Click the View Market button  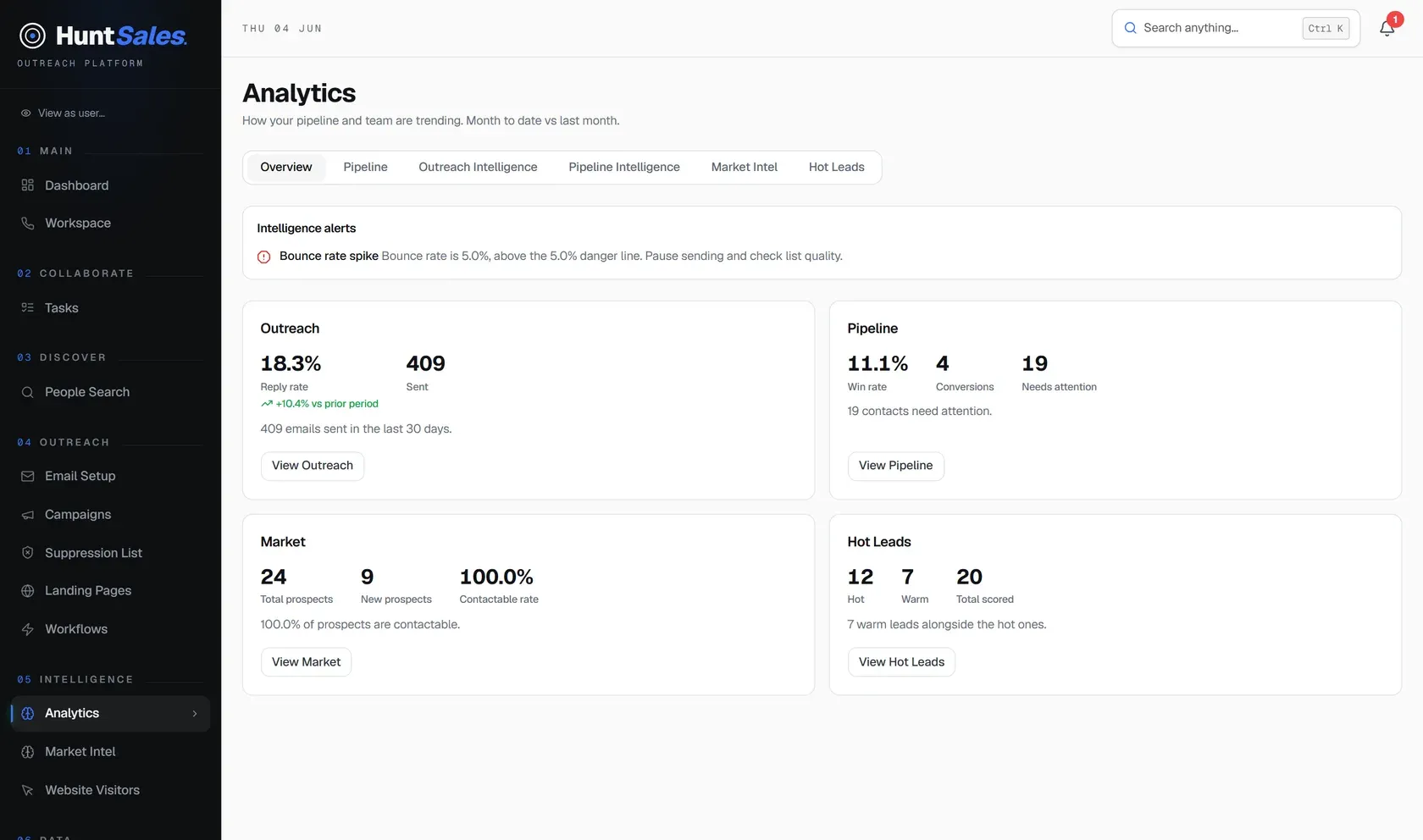306,662
